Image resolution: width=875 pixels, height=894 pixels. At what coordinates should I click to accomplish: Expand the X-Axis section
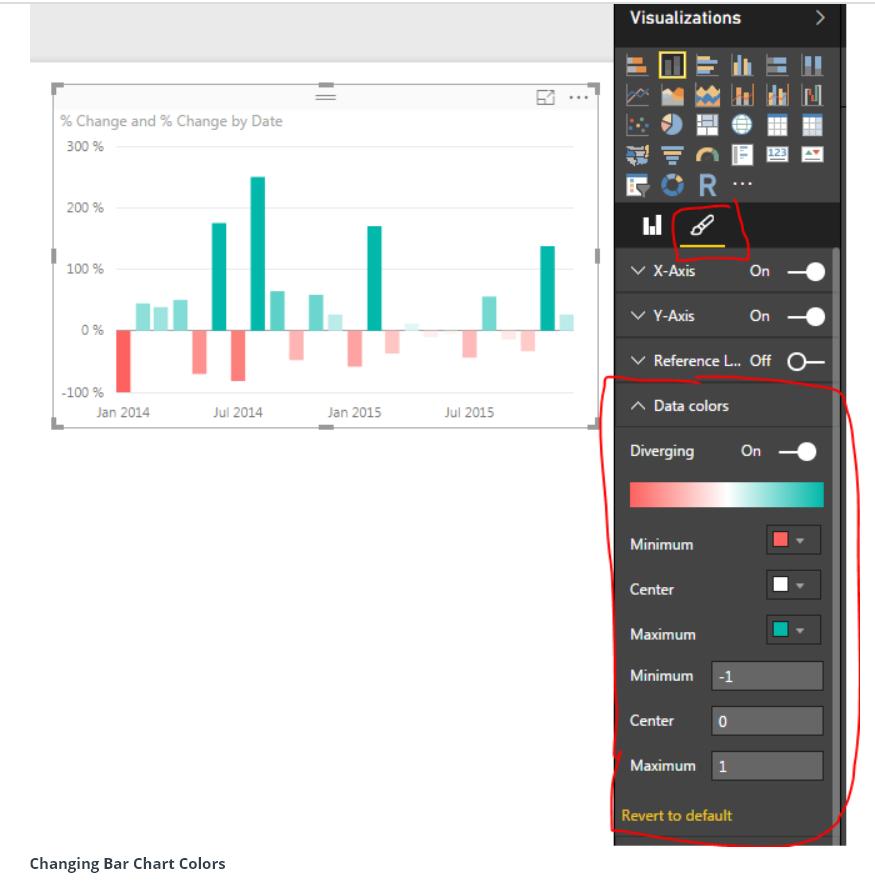click(x=638, y=271)
